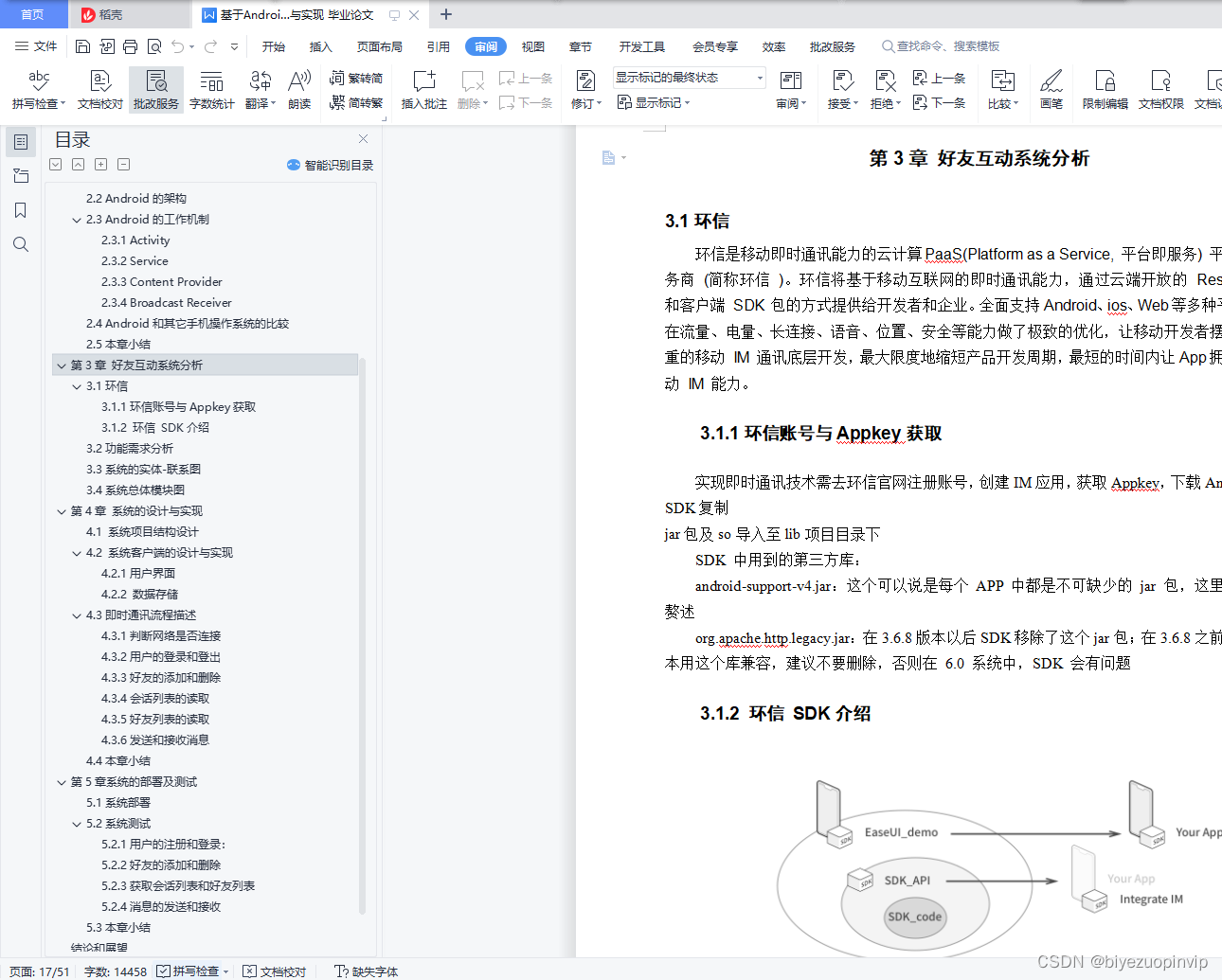Open 限制编辑 restrict editing
1222x980 pixels.
[x=1105, y=90]
